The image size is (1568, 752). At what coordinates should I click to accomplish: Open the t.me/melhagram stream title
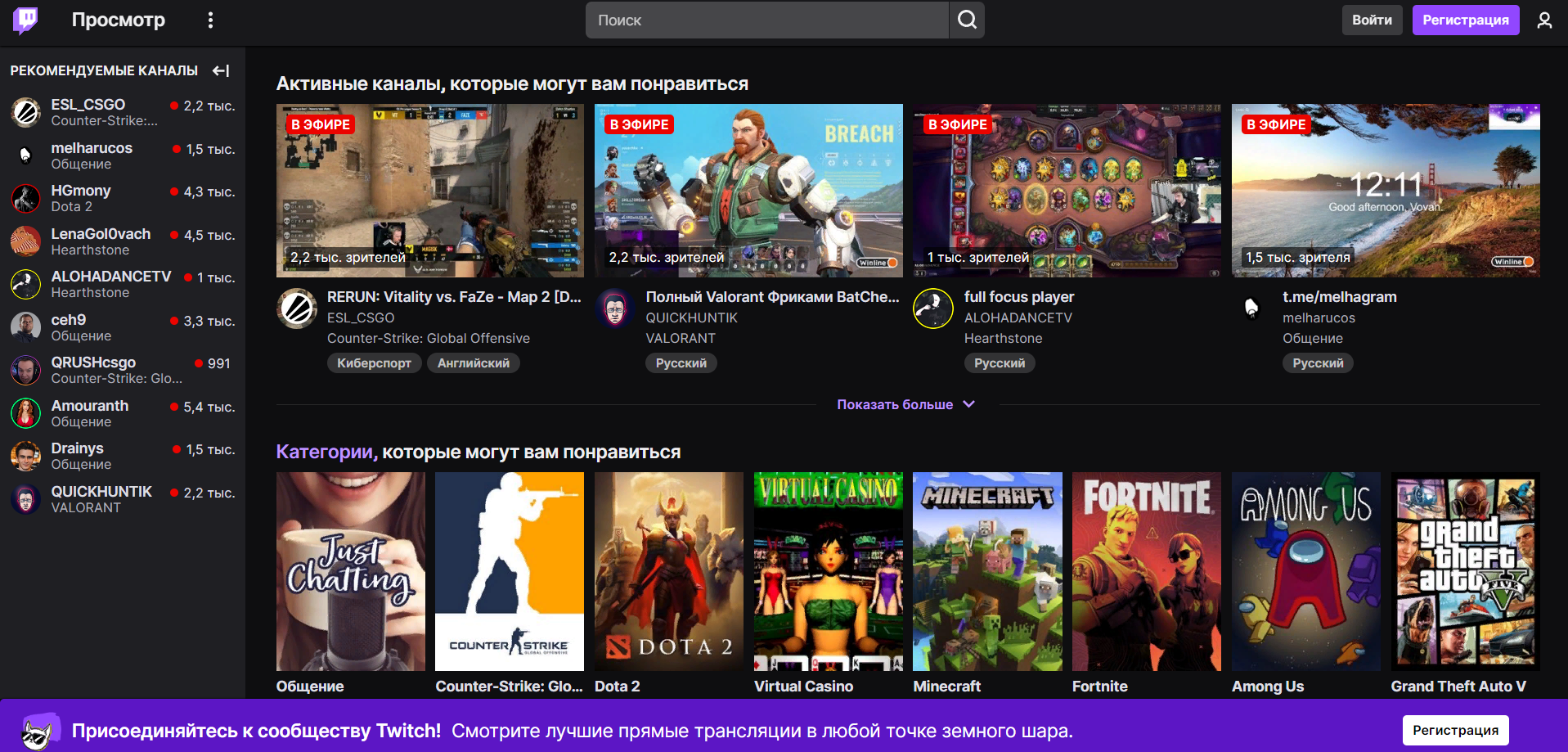point(1340,297)
